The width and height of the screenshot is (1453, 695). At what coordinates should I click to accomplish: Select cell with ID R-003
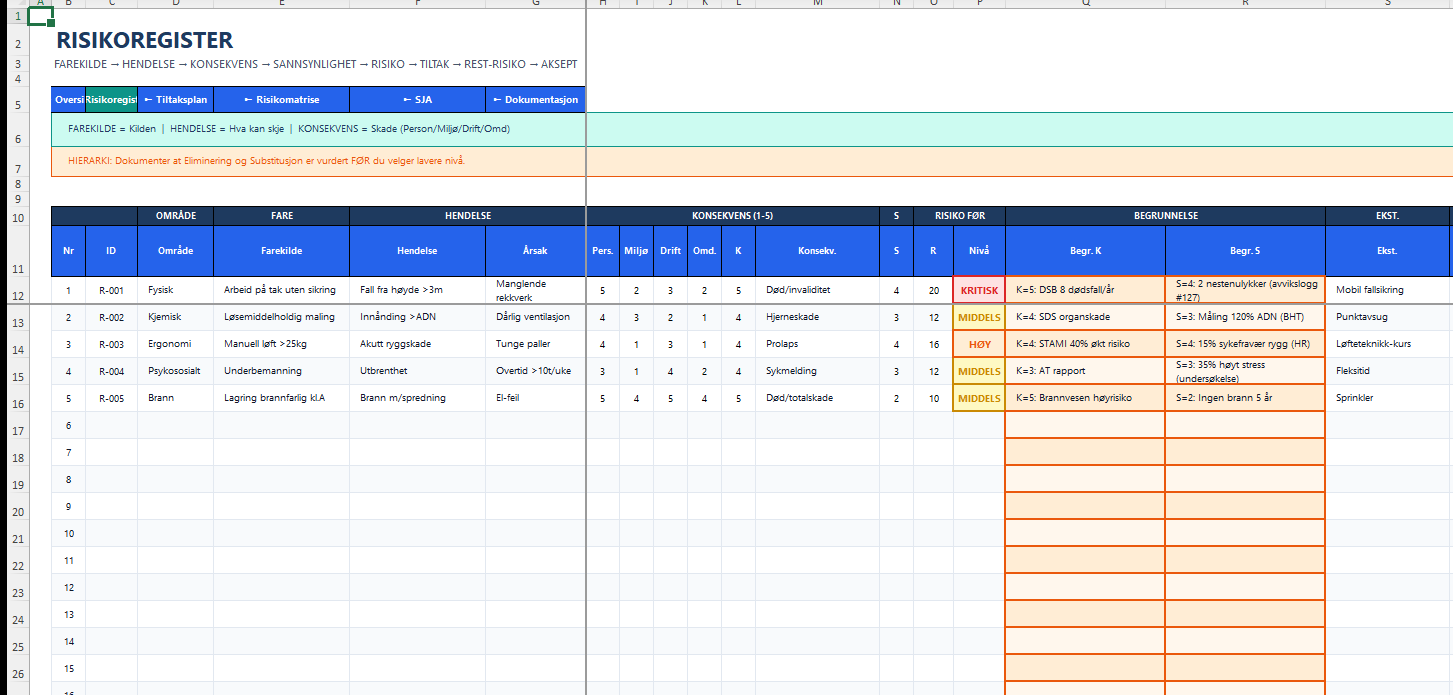(x=111, y=344)
